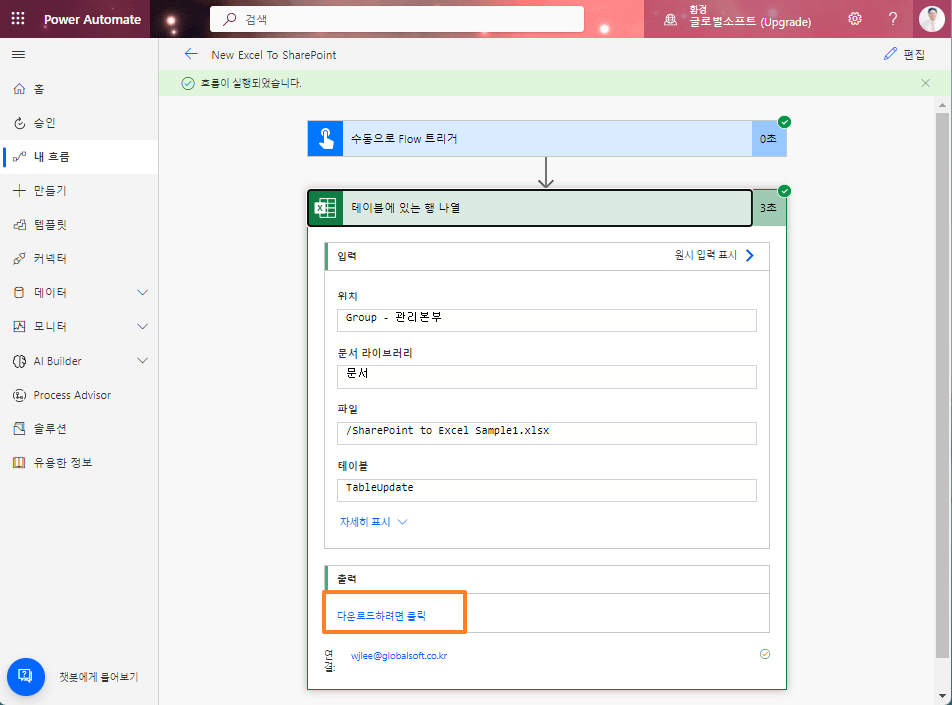Screen dimensions: 952x705
Task: Click the download outputs link
Action: 381,616
